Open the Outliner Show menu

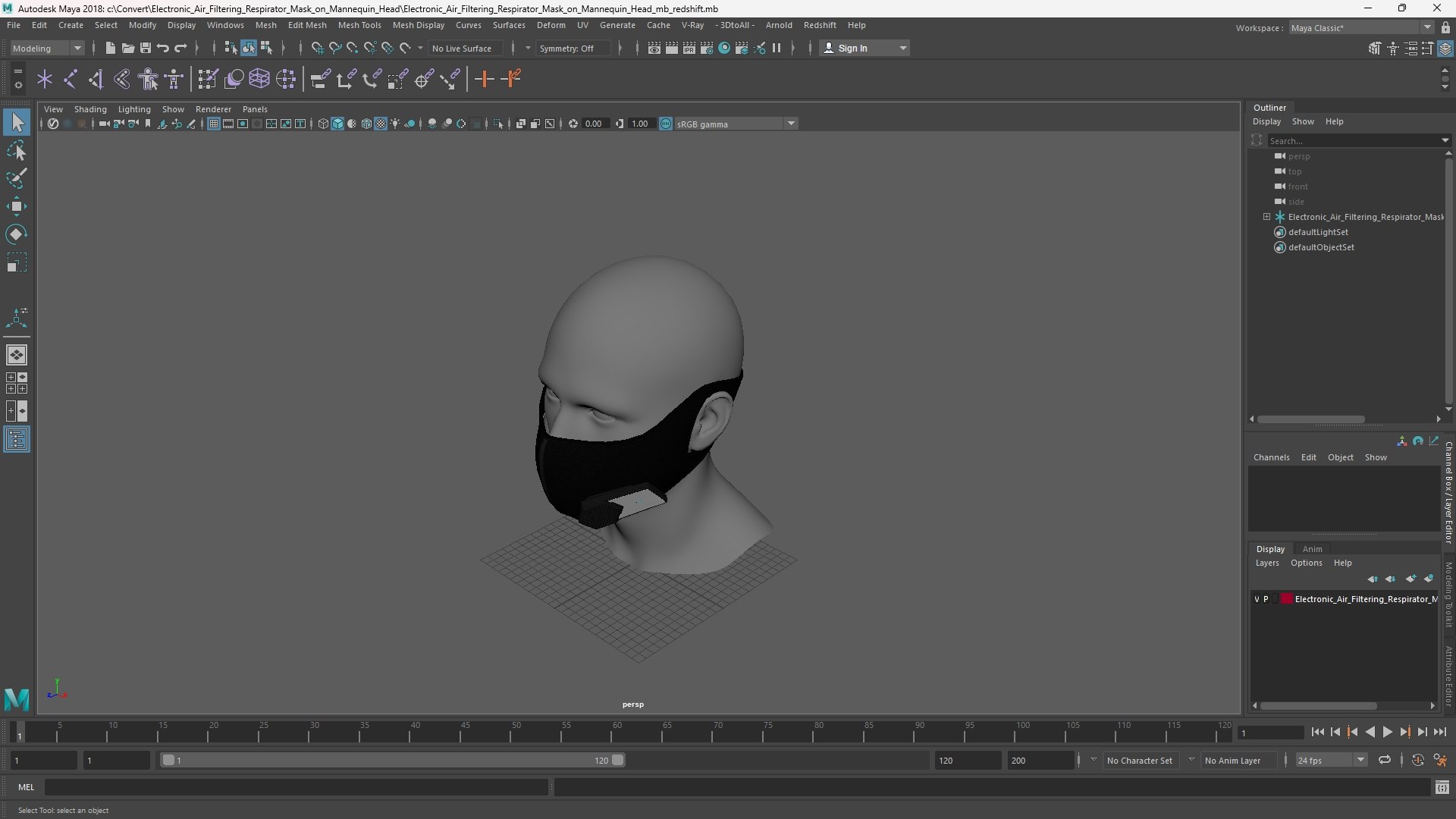[x=1303, y=121]
